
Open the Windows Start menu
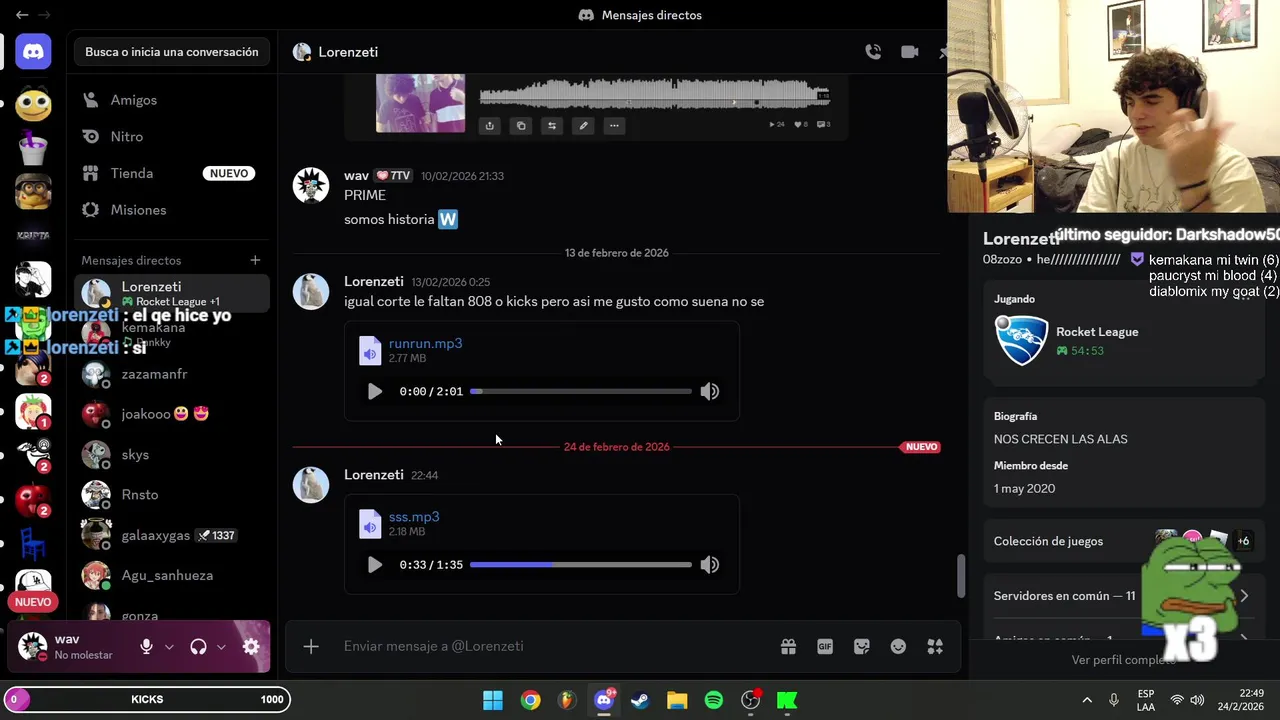tap(493, 700)
